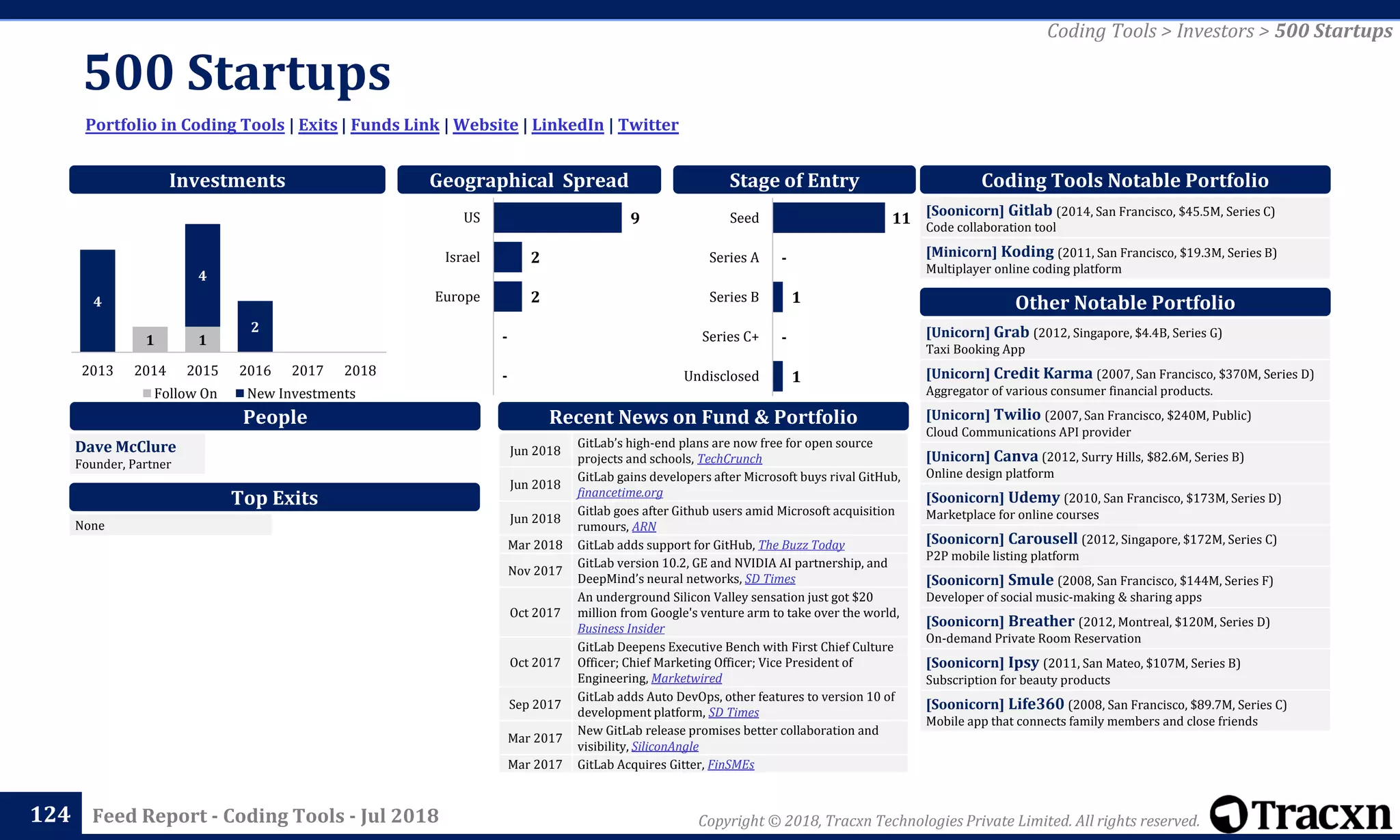Open the SD Times link for Sep 2017
Image resolution: width=1400 pixels, height=840 pixels.
(x=733, y=713)
